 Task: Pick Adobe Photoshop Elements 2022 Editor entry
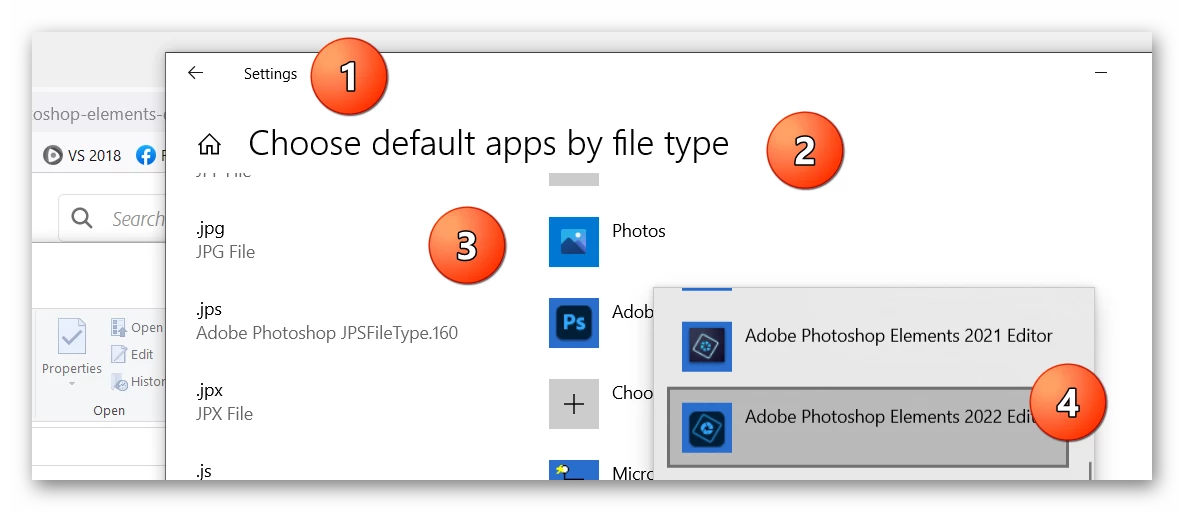(868, 427)
